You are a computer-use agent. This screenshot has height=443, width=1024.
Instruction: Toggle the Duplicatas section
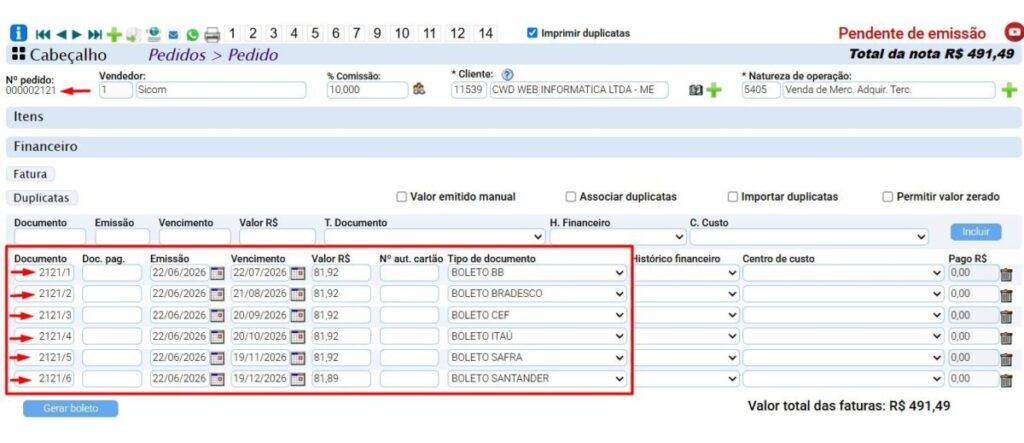point(42,197)
